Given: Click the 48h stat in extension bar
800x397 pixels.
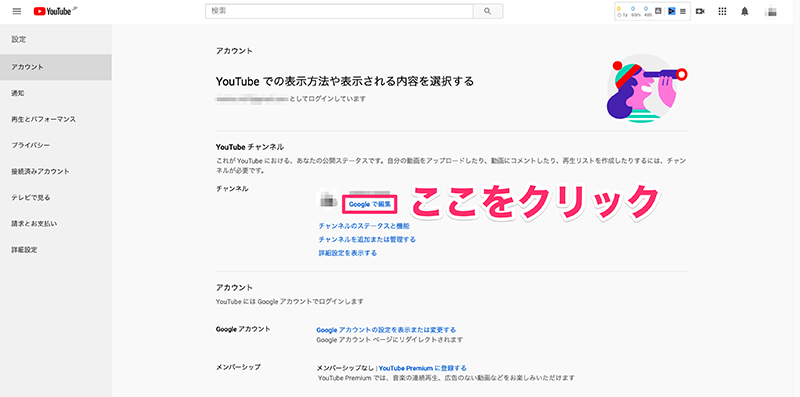Looking at the screenshot, I should tap(648, 12).
